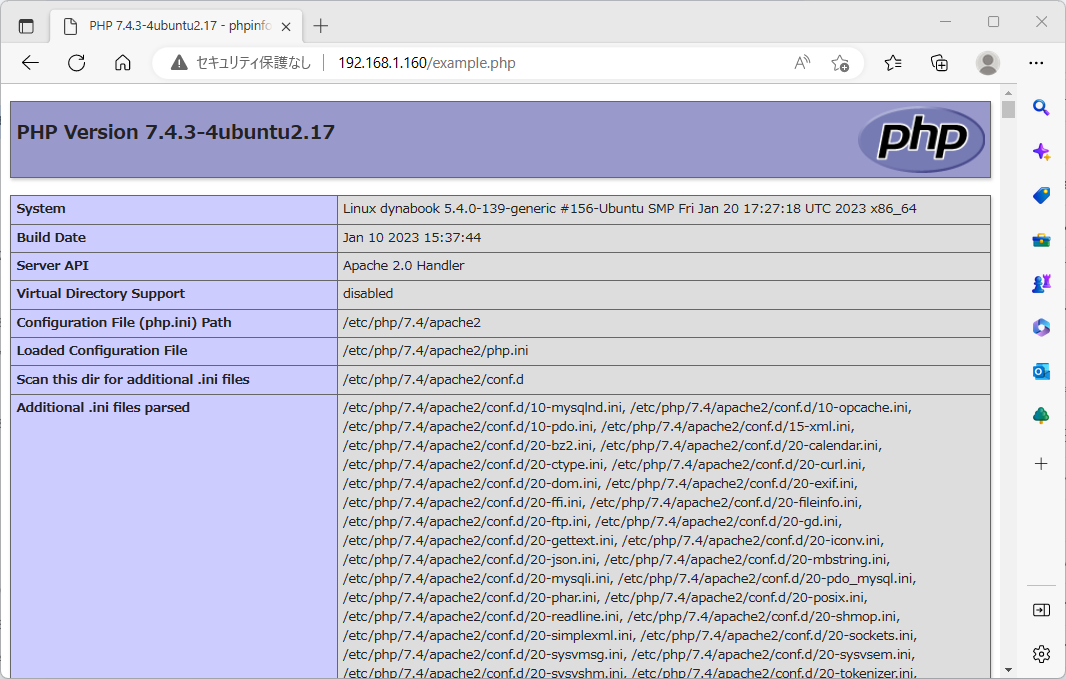
Task: Click the Linux dynabook system value text
Action: pyautogui.click(x=630, y=209)
